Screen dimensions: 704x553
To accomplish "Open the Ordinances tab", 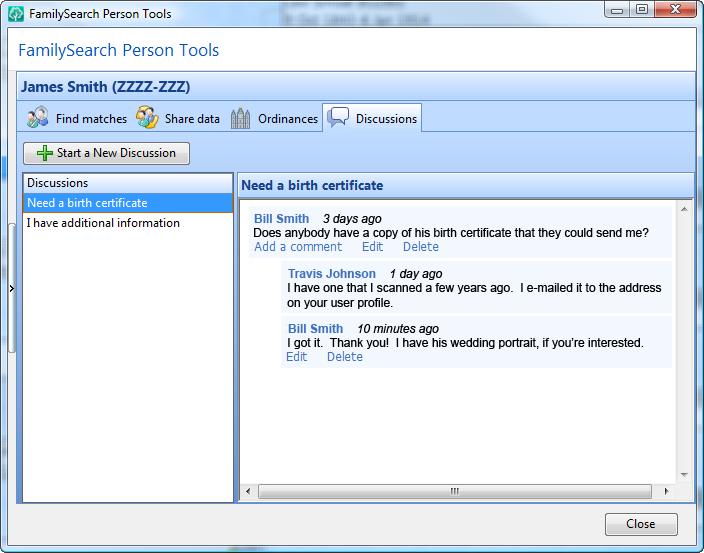I will click(x=274, y=118).
